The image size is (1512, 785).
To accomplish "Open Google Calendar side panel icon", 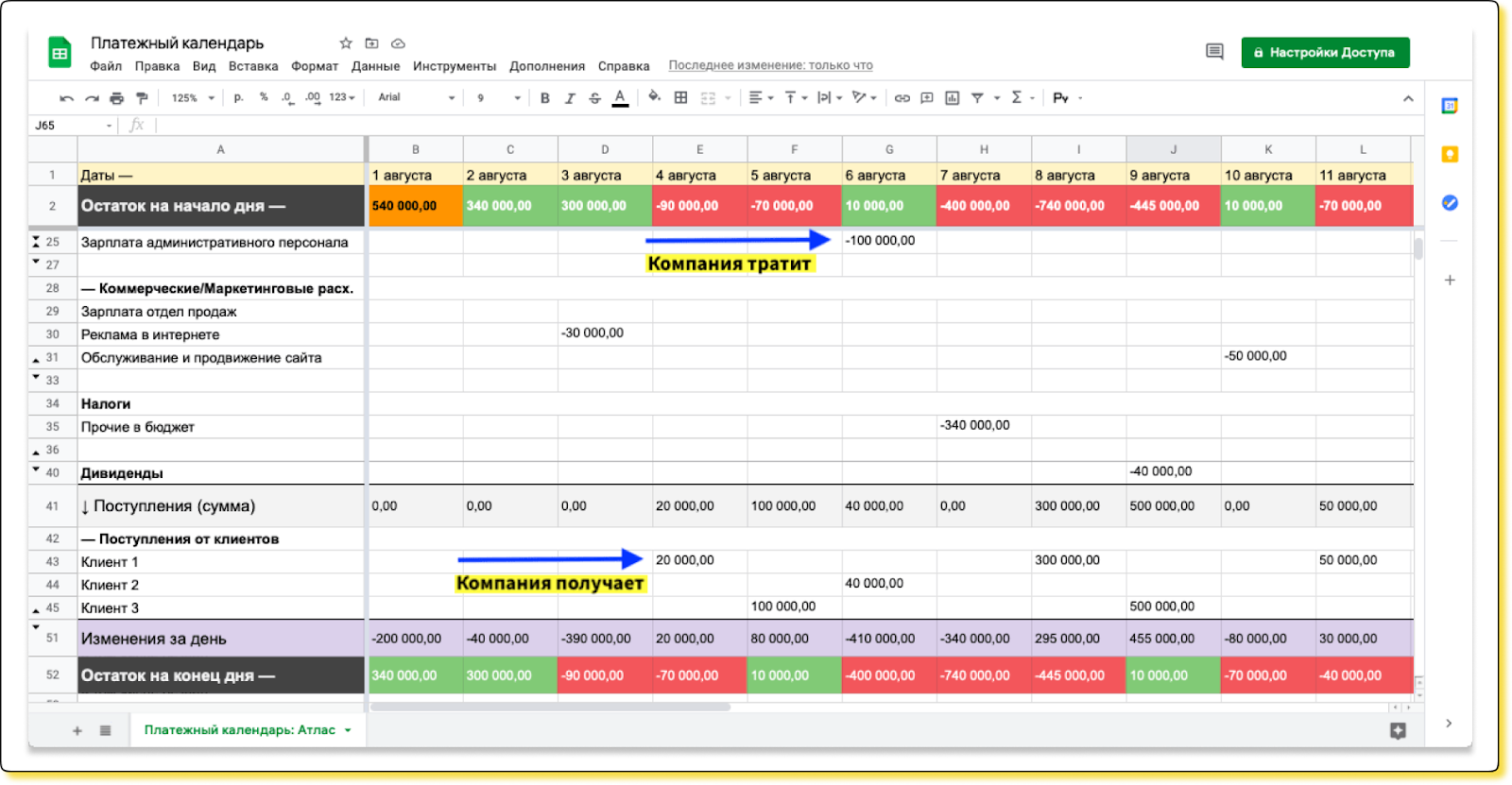I will [x=1449, y=106].
